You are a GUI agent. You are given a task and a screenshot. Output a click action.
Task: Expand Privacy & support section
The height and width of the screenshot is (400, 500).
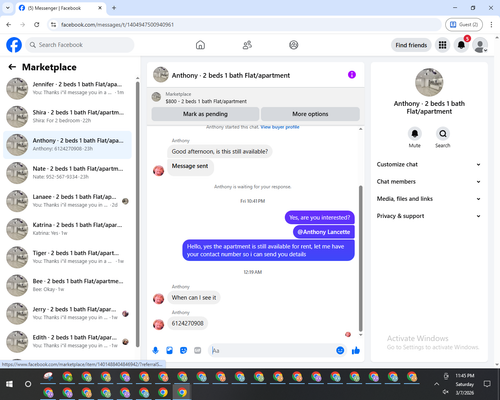click(429, 216)
